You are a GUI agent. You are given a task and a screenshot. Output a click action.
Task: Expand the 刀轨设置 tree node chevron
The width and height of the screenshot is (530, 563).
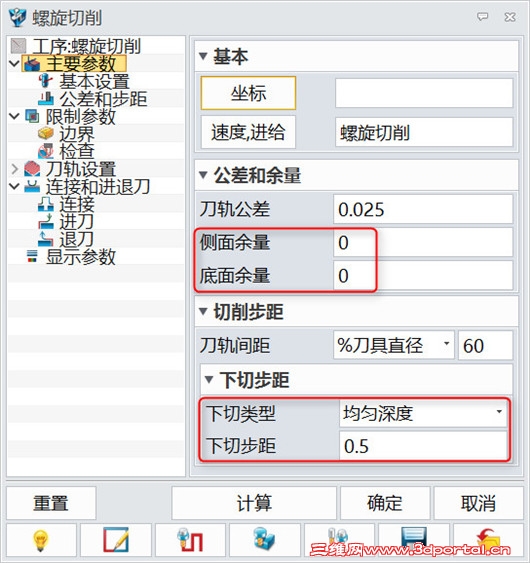tap(14, 169)
